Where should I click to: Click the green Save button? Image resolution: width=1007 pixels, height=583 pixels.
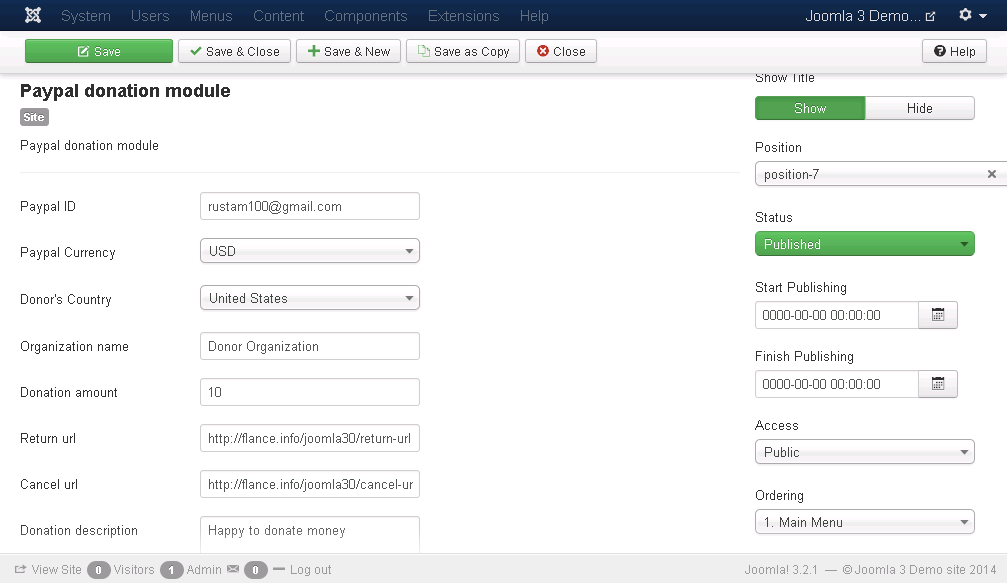point(99,51)
